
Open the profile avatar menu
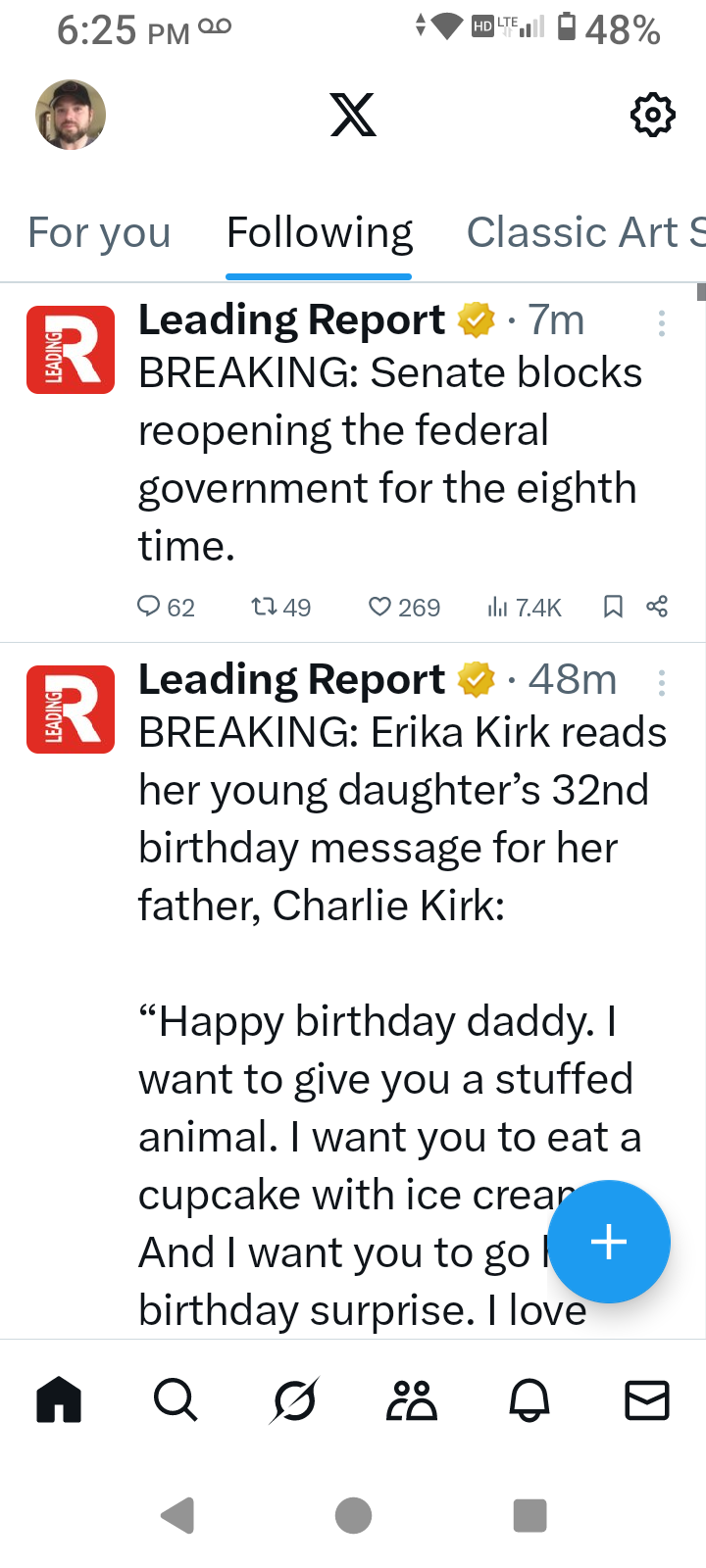[71, 115]
